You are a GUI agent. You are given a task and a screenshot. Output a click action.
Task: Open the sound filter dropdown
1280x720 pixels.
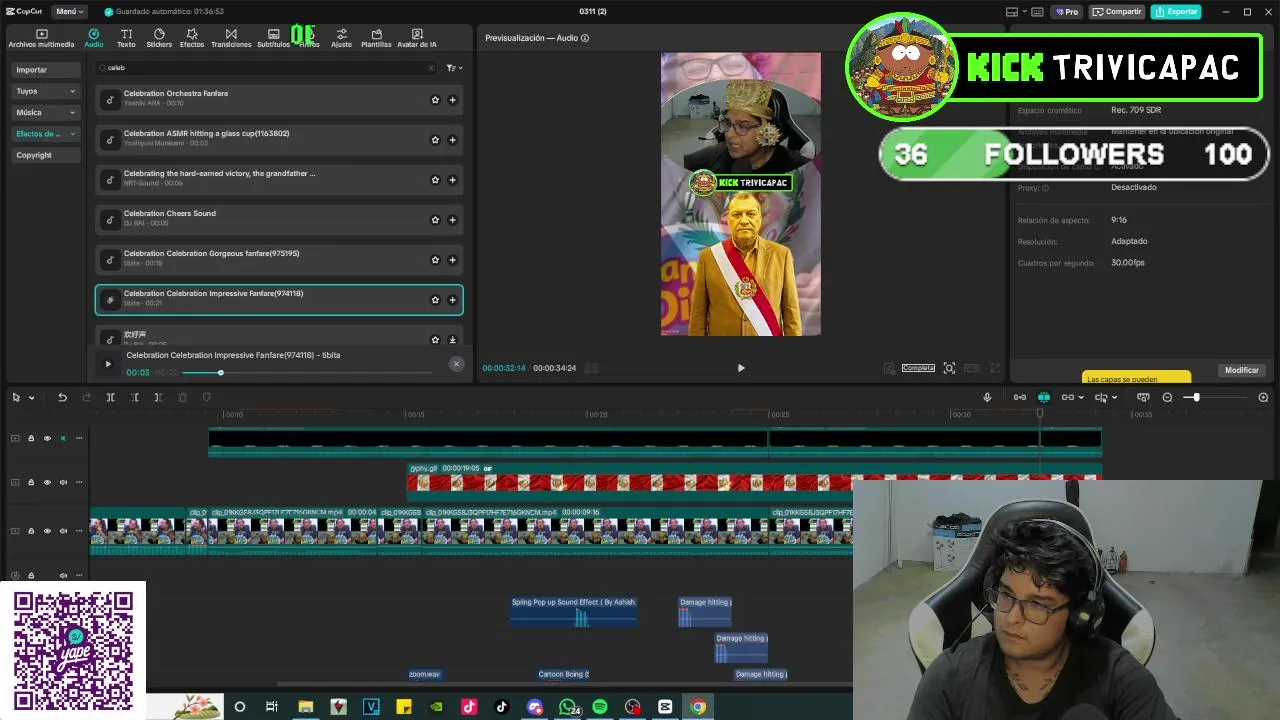[454, 68]
